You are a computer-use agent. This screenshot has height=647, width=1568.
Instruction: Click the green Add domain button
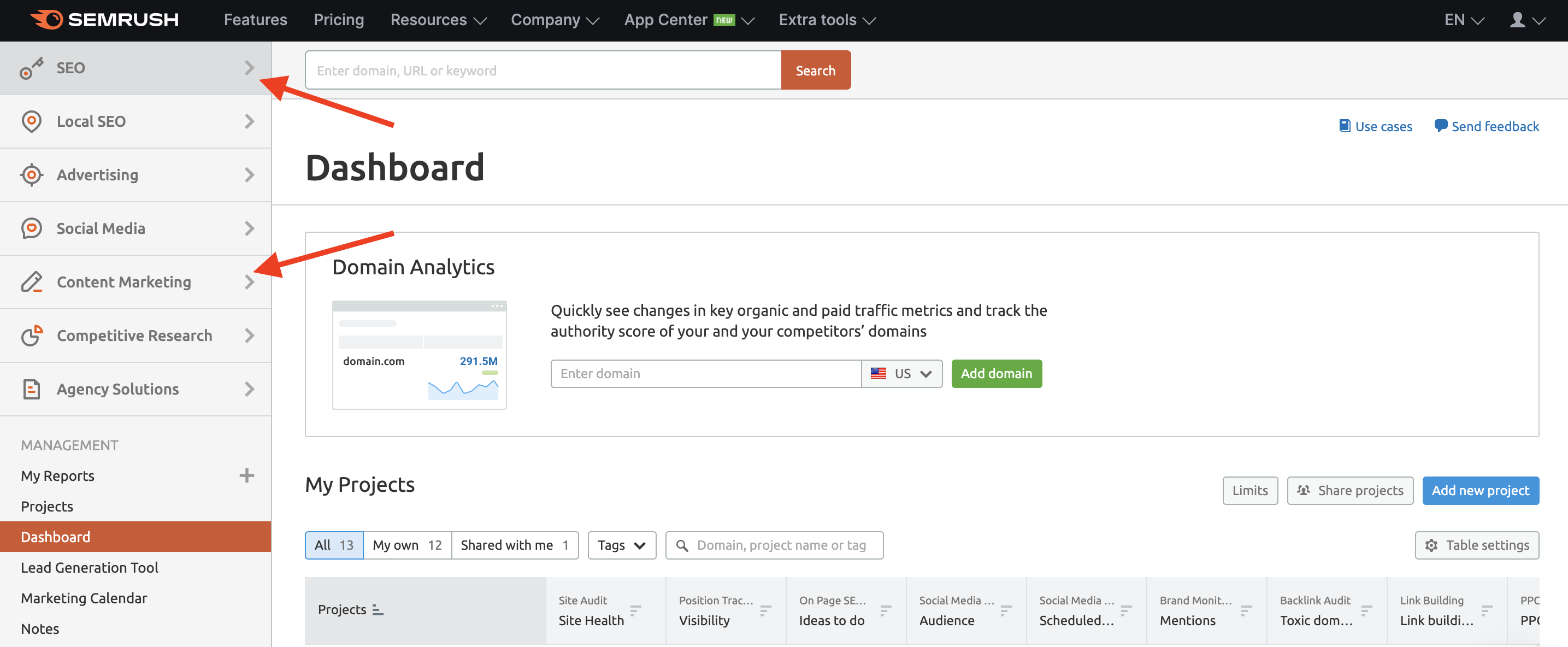pyautogui.click(x=997, y=374)
